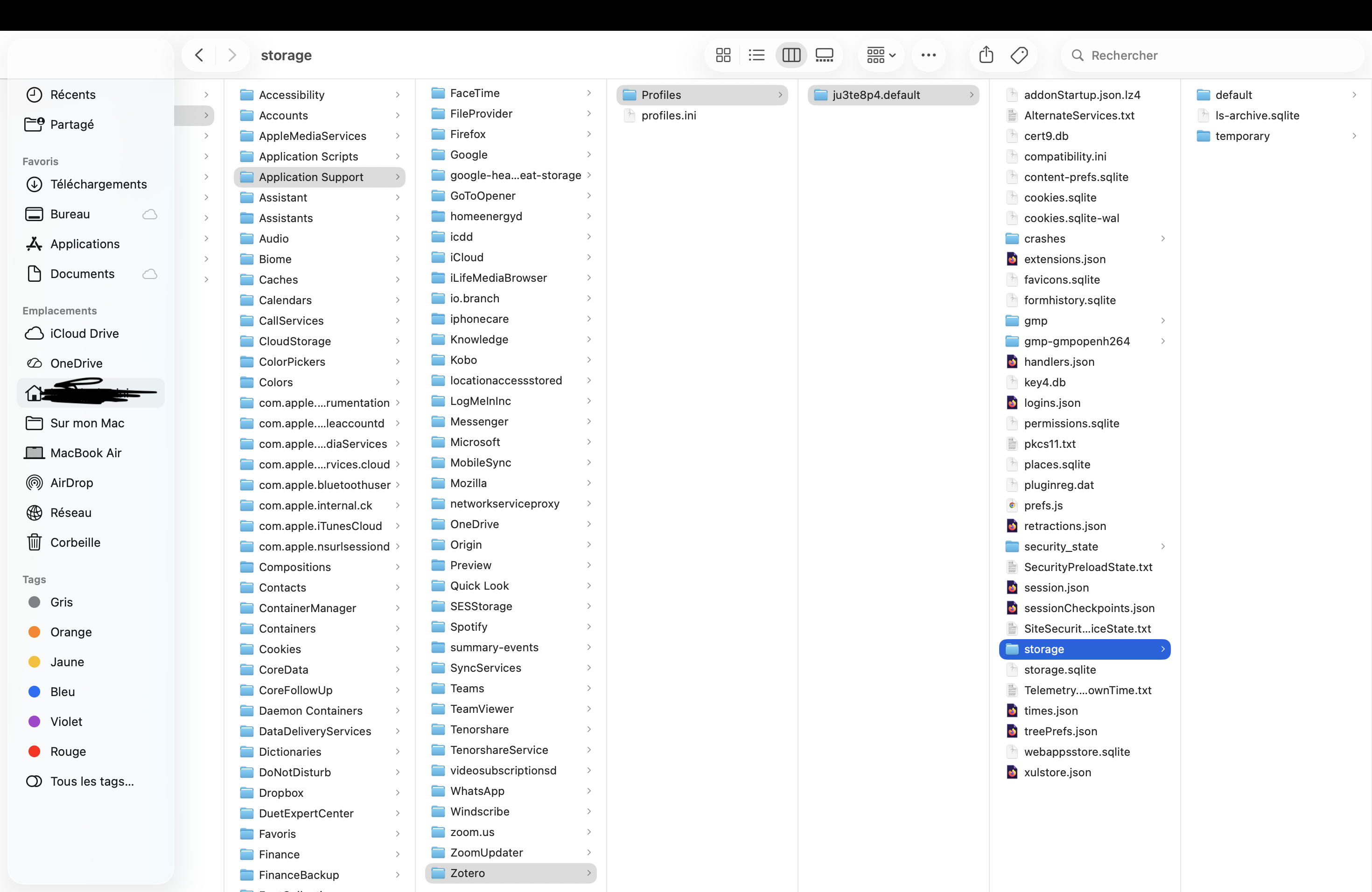Switch to icon grid view
The image size is (1372, 892).
(x=723, y=56)
